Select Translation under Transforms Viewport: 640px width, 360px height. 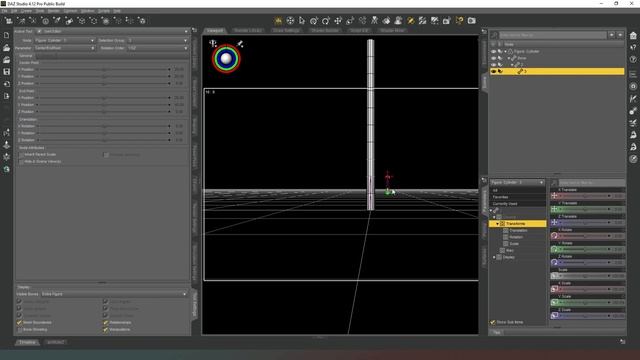click(x=518, y=231)
